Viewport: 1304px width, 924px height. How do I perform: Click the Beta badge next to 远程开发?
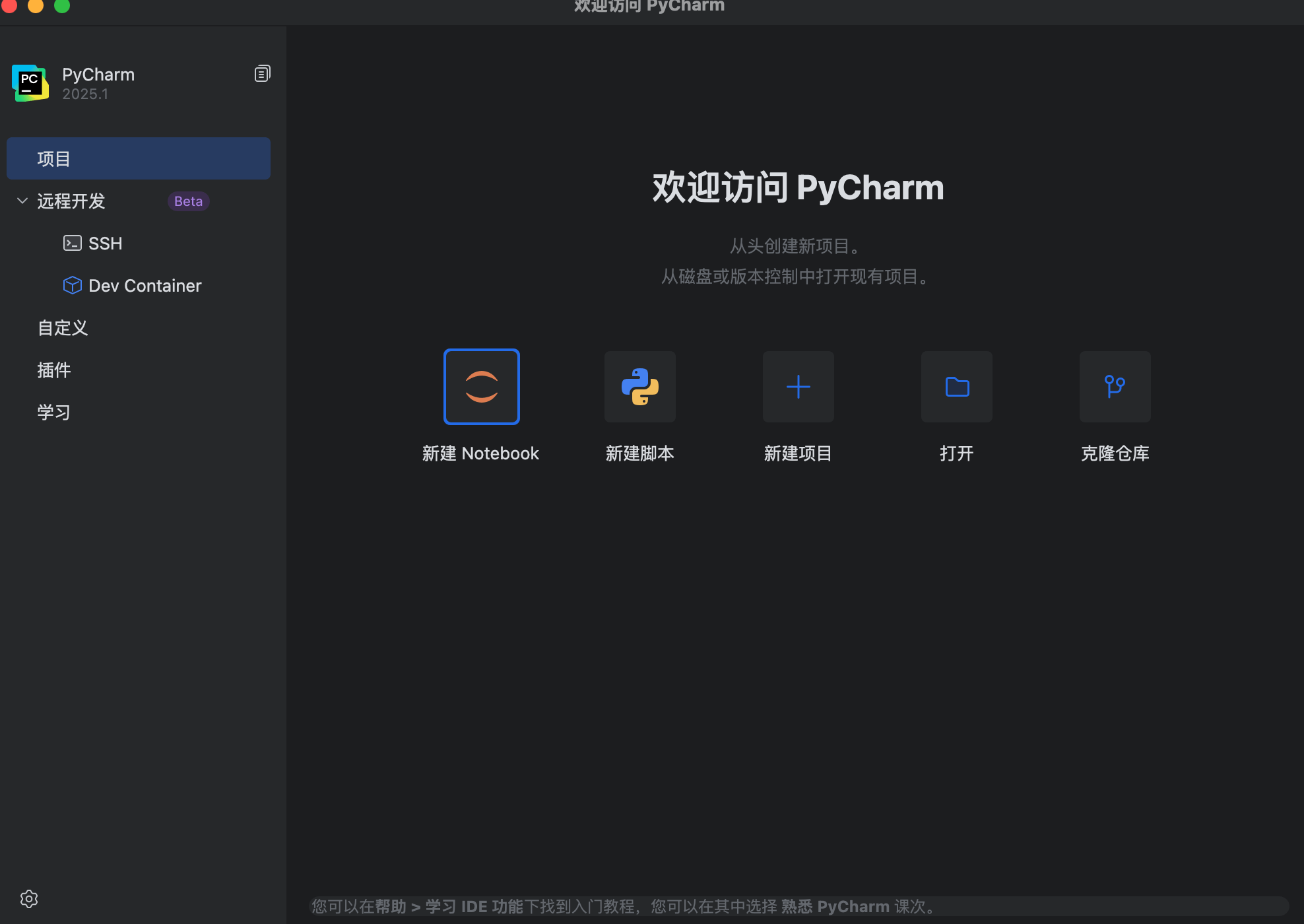pyautogui.click(x=188, y=201)
